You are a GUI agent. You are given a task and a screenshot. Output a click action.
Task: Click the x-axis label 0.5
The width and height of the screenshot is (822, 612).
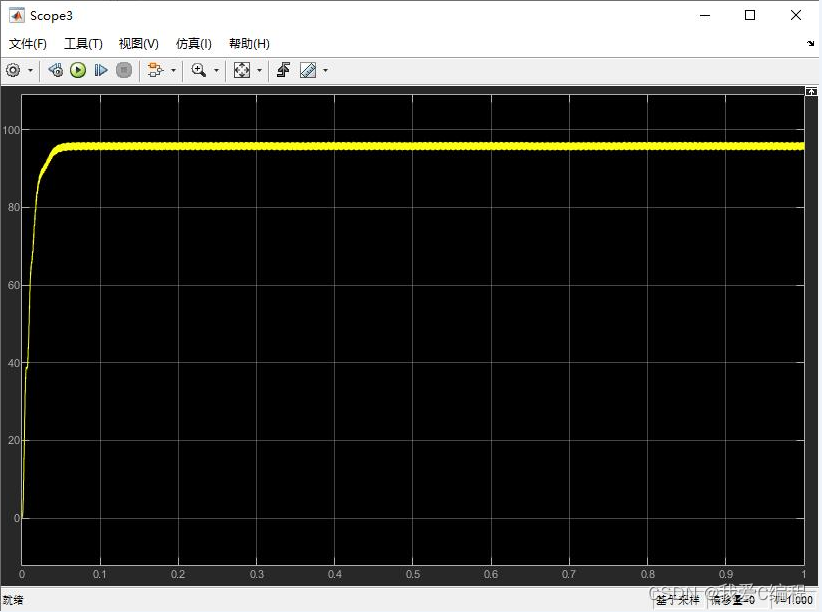(x=413, y=575)
